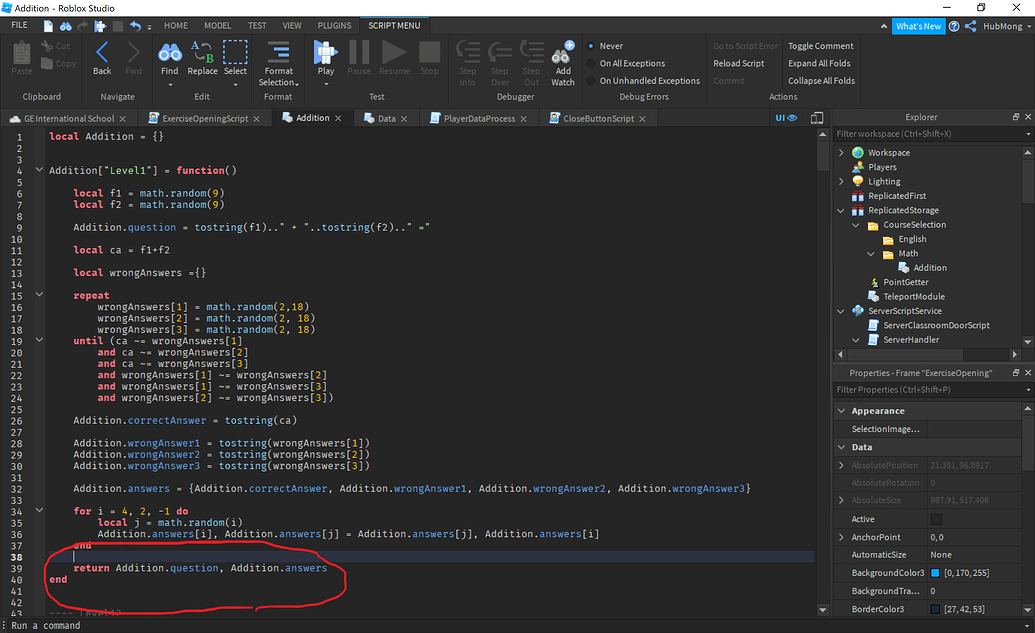Image resolution: width=1035 pixels, height=633 pixels.
Task: Expand the Lighting tree node
Action: [841, 182]
